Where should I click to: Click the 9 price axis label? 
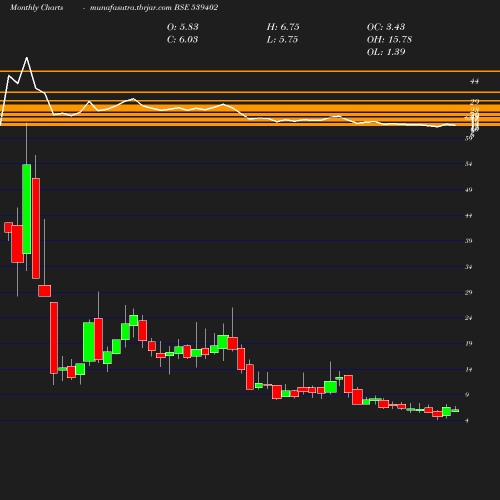467,395
